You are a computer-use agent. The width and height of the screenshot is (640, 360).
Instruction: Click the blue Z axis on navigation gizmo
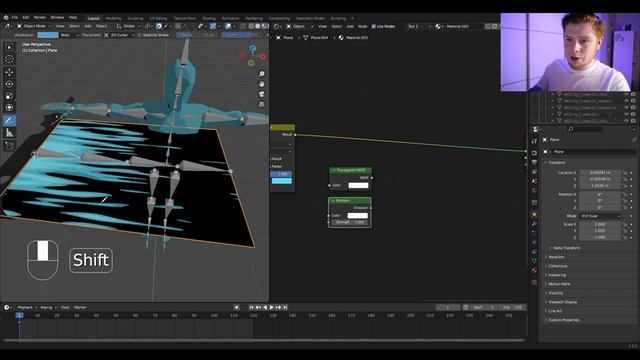[x=253, y=49]
